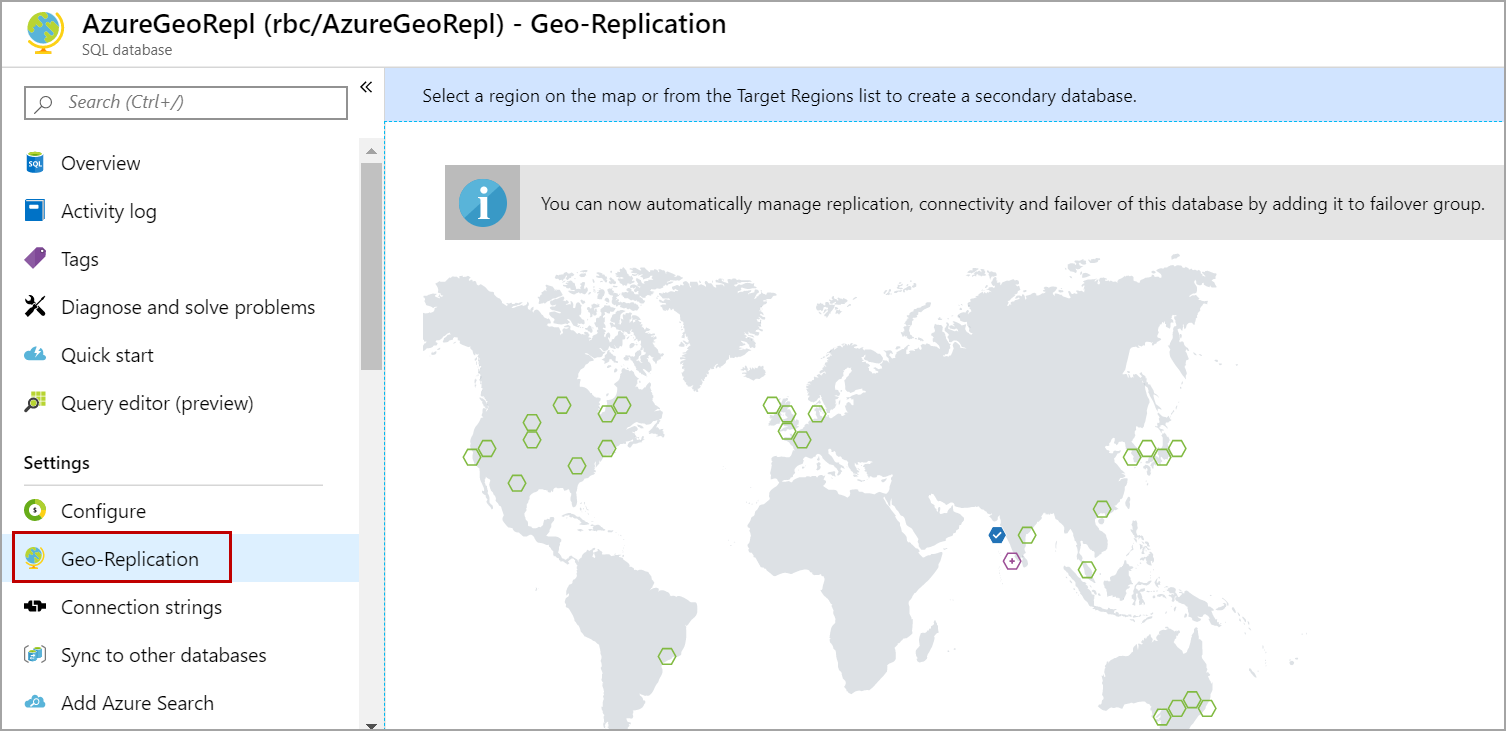Image resolution: width=1506 pixels, height=731 pixels.
Task: Open the Overview menu item
Action: 101,163
